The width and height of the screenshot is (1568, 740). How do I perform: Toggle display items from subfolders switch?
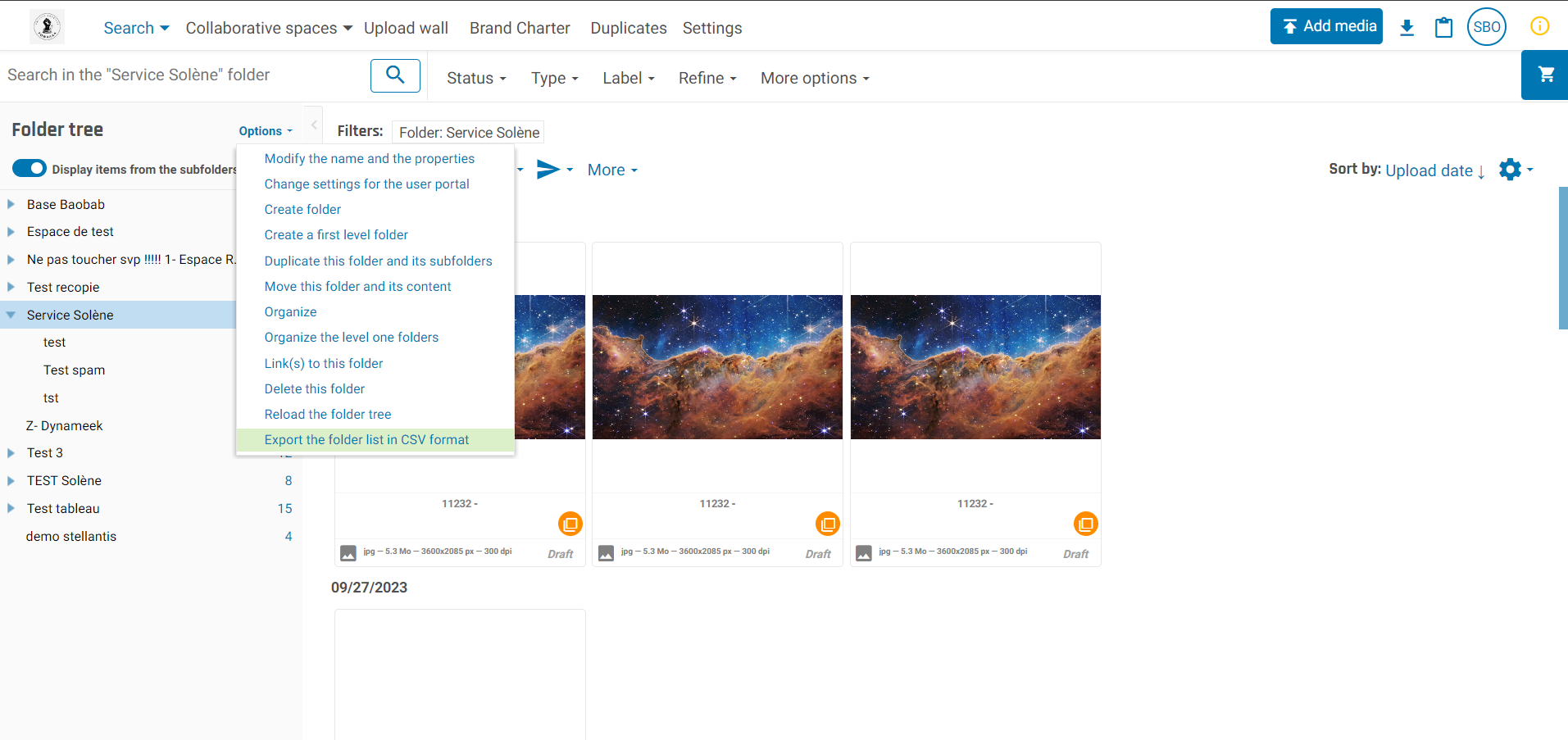coord(30,168)
